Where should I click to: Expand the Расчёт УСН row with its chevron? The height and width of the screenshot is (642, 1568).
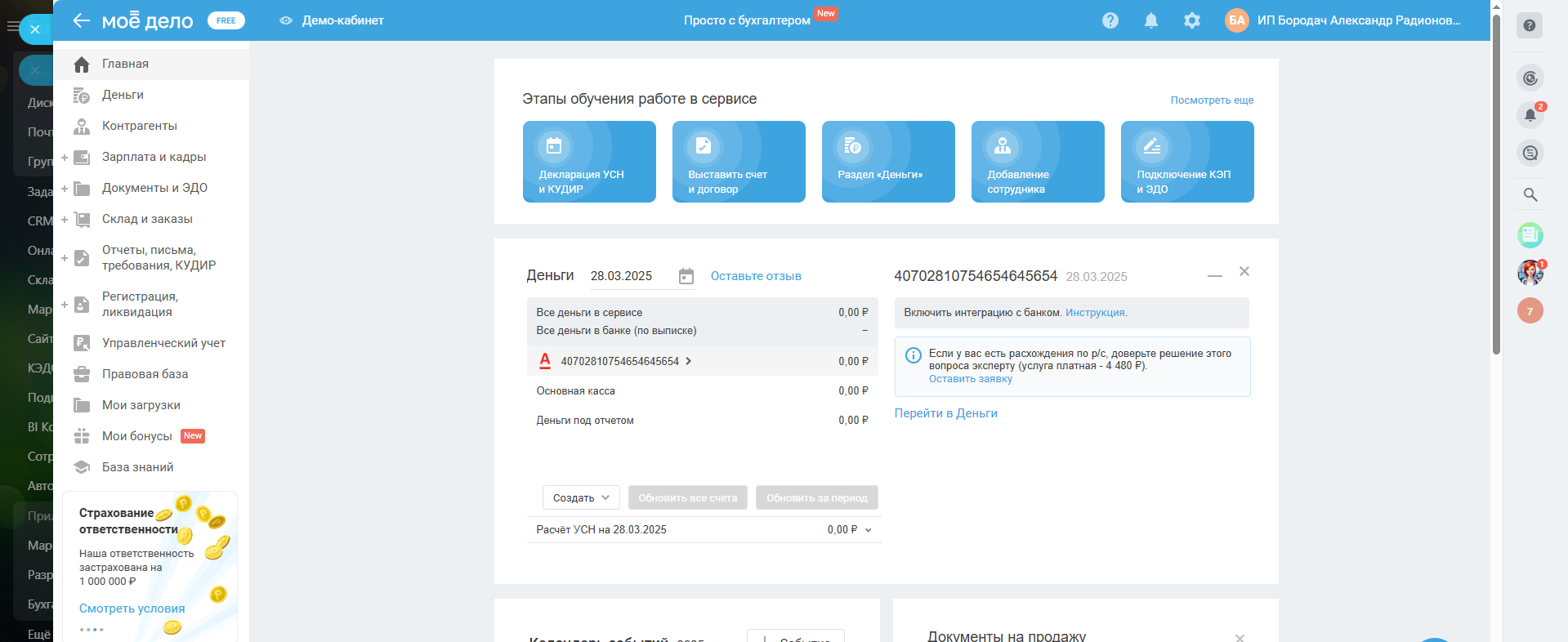(868, 530)
